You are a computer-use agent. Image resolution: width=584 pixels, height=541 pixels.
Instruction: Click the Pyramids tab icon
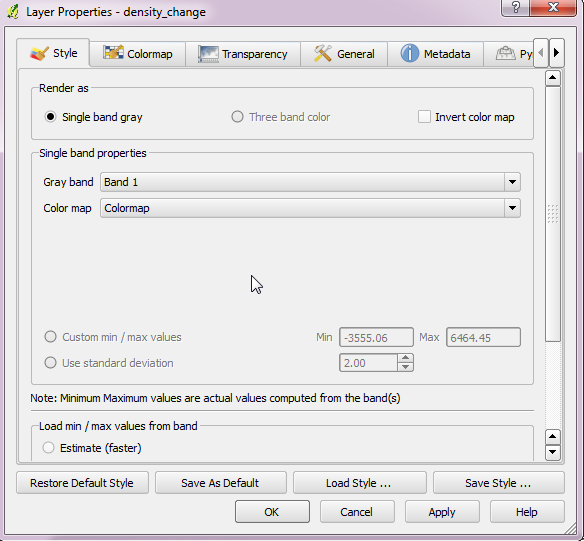[x=505, y=54]
